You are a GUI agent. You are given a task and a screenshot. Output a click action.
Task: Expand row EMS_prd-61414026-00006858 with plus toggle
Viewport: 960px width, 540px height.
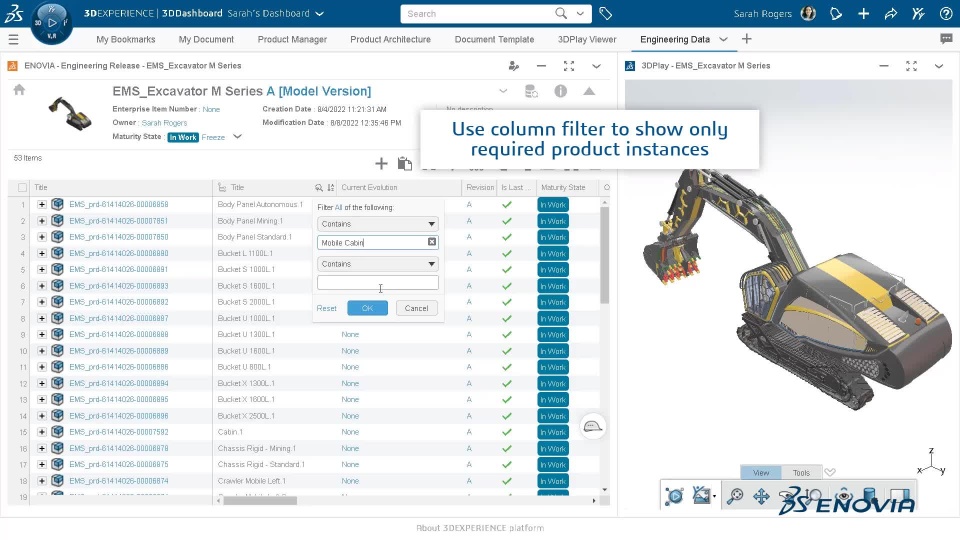[x=42, y=204]
